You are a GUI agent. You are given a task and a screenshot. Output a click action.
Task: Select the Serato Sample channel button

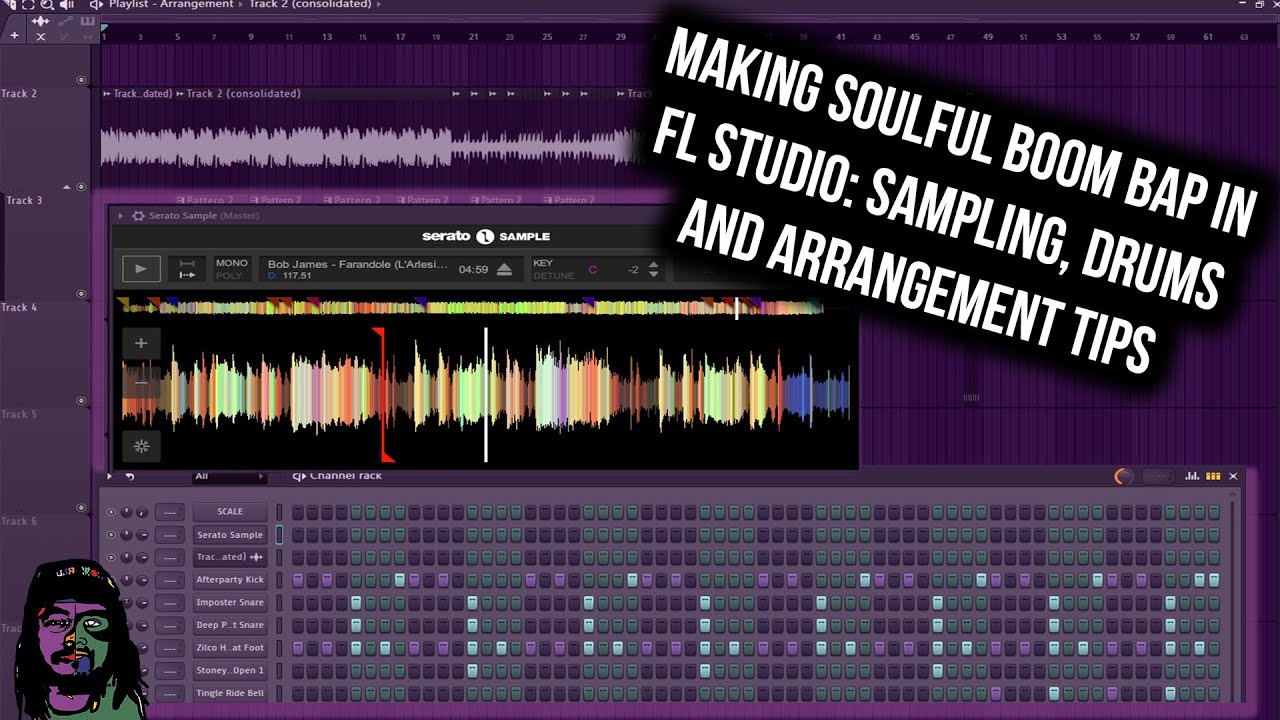pos(230,535)
